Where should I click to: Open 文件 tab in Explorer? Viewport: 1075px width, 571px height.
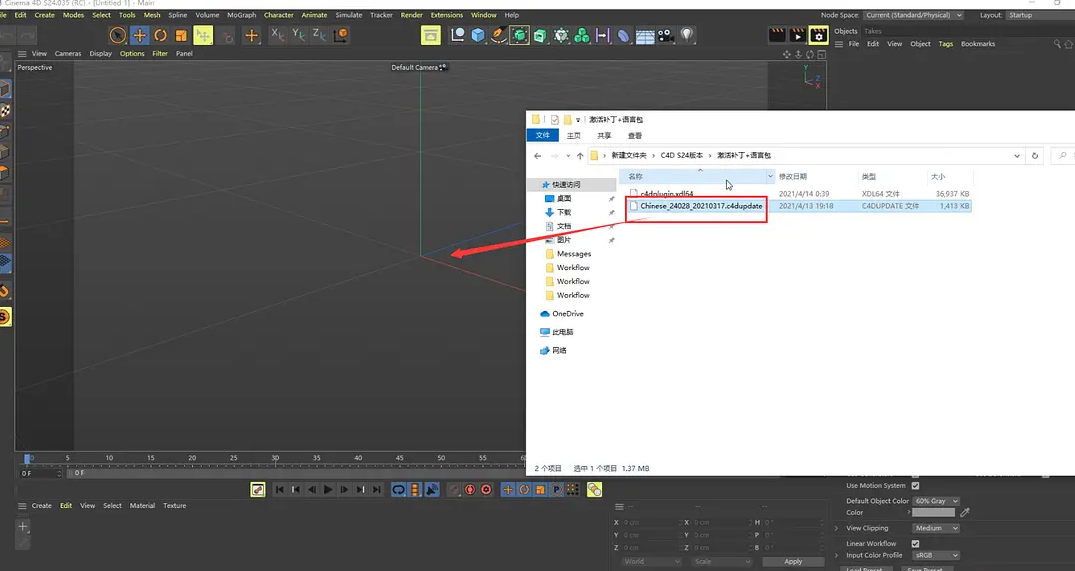[x=543, y=136]
